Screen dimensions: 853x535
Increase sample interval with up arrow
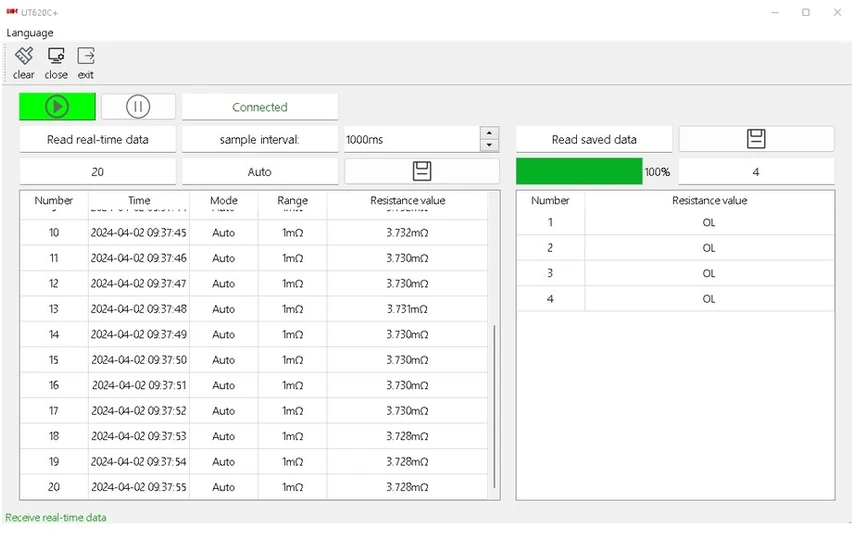489,133
